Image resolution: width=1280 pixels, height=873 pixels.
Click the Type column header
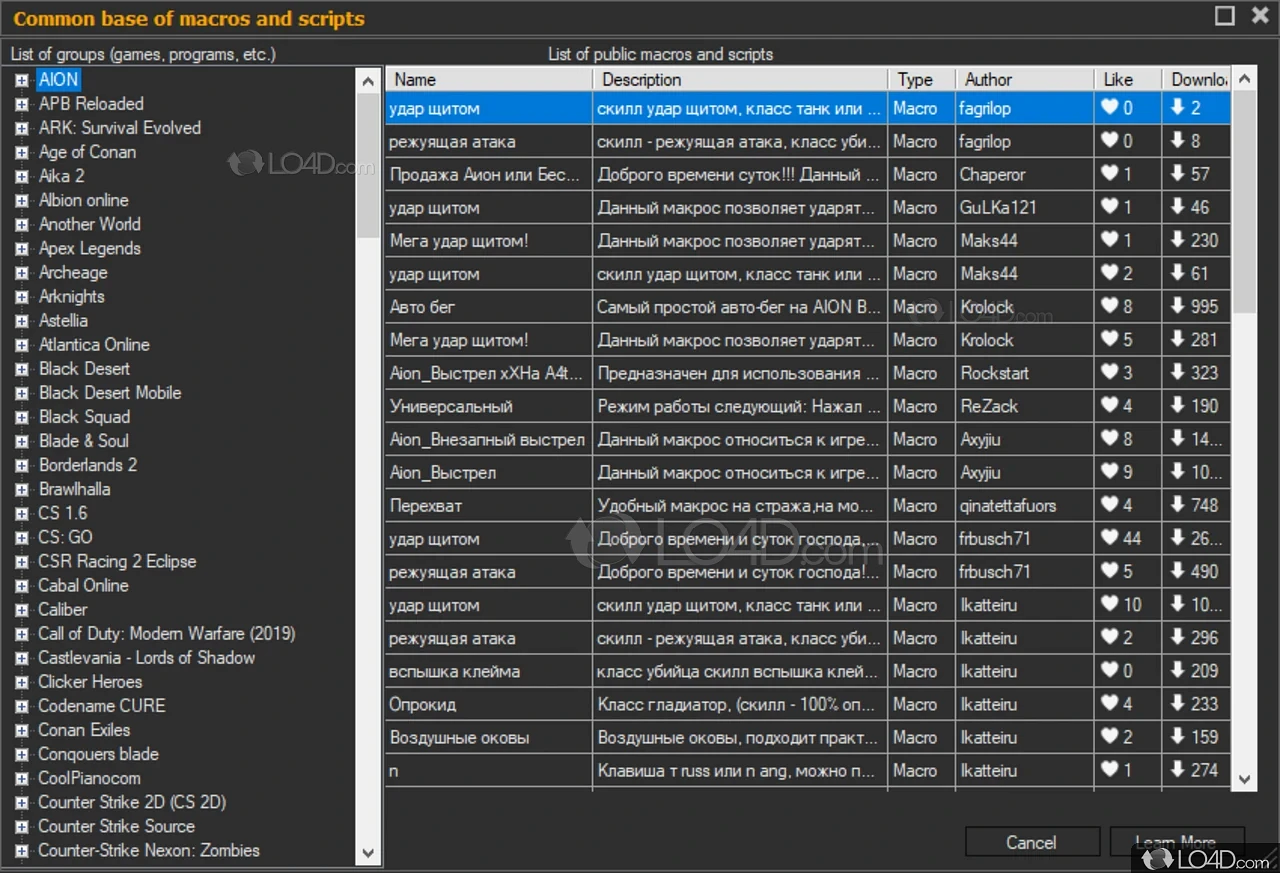click(x=921, y=79)
